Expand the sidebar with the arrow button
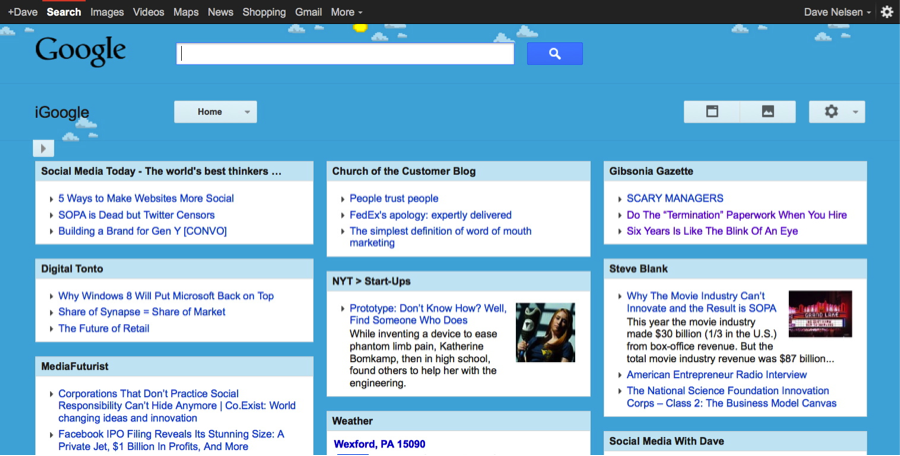900x456 pixels. [44, 148]
